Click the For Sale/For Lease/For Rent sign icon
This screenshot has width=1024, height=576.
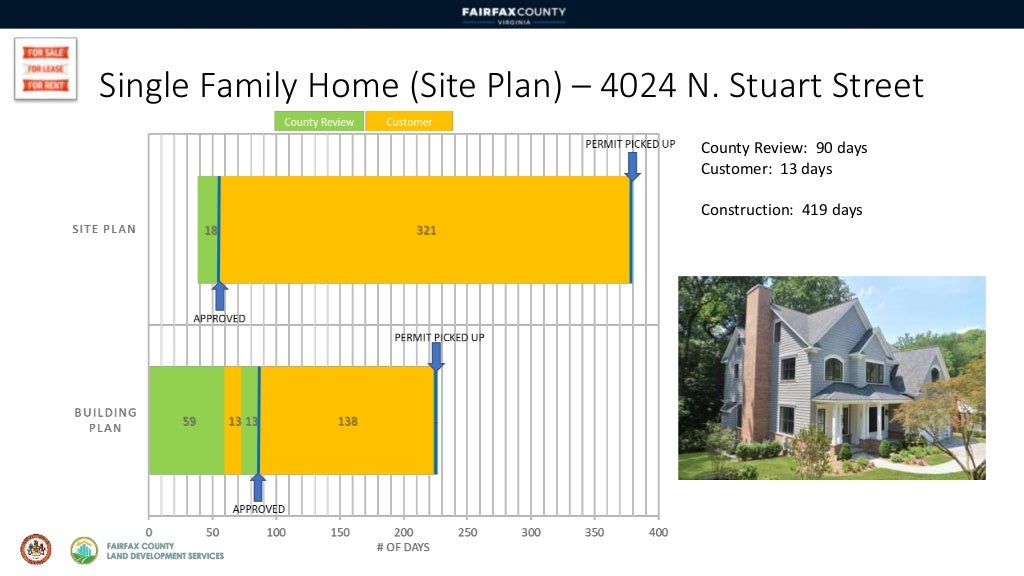[46, 69]
